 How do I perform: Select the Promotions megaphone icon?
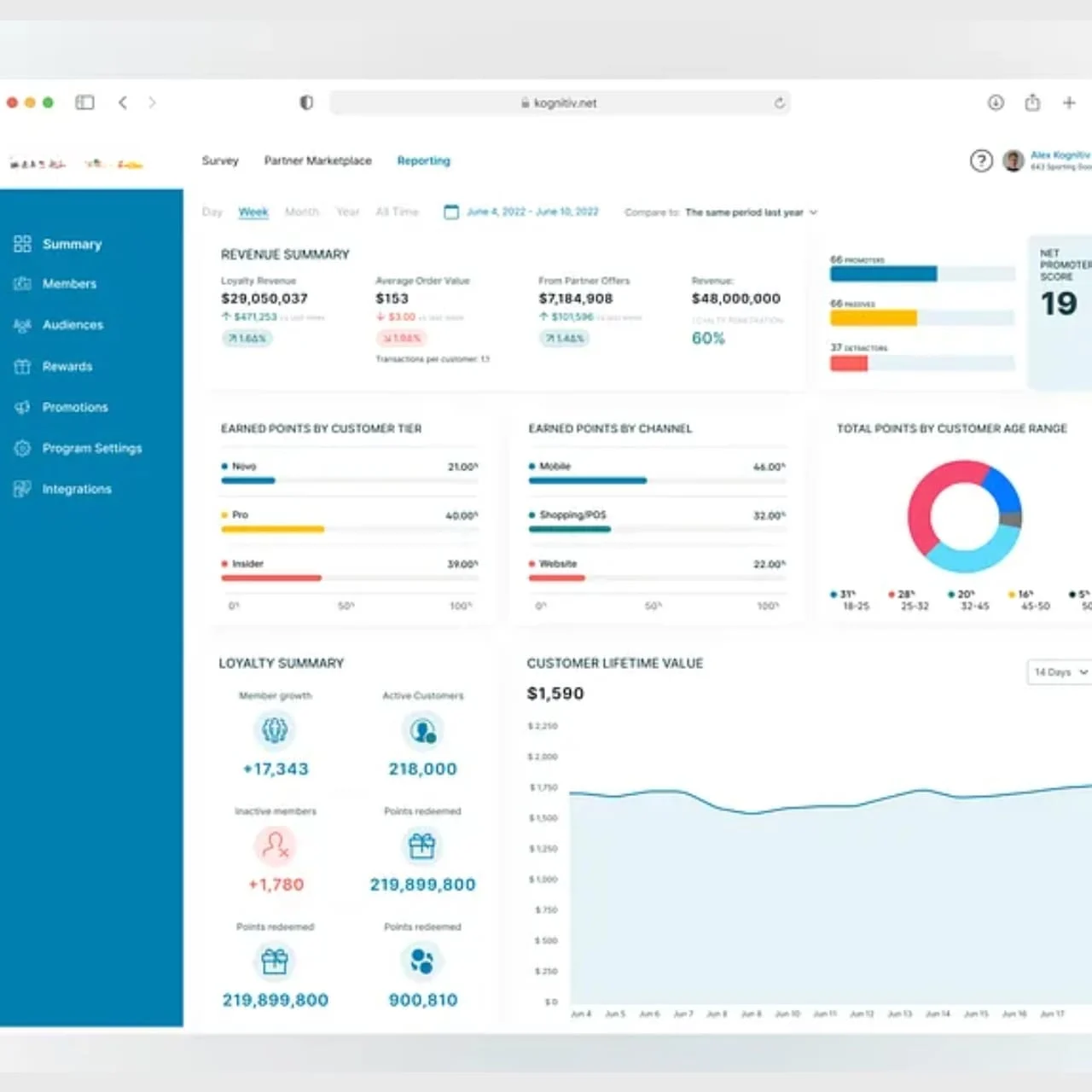(x=22, y=407)
